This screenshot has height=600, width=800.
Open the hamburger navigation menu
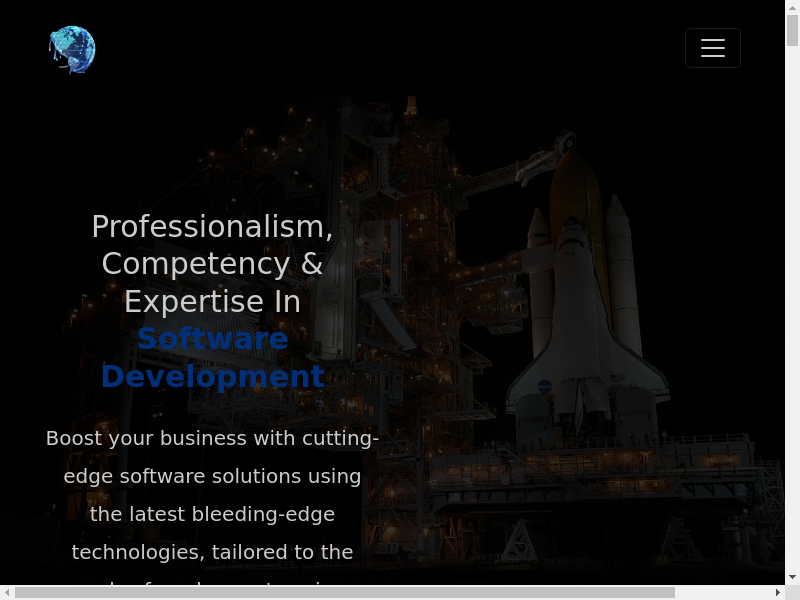[x=712, y=48]
